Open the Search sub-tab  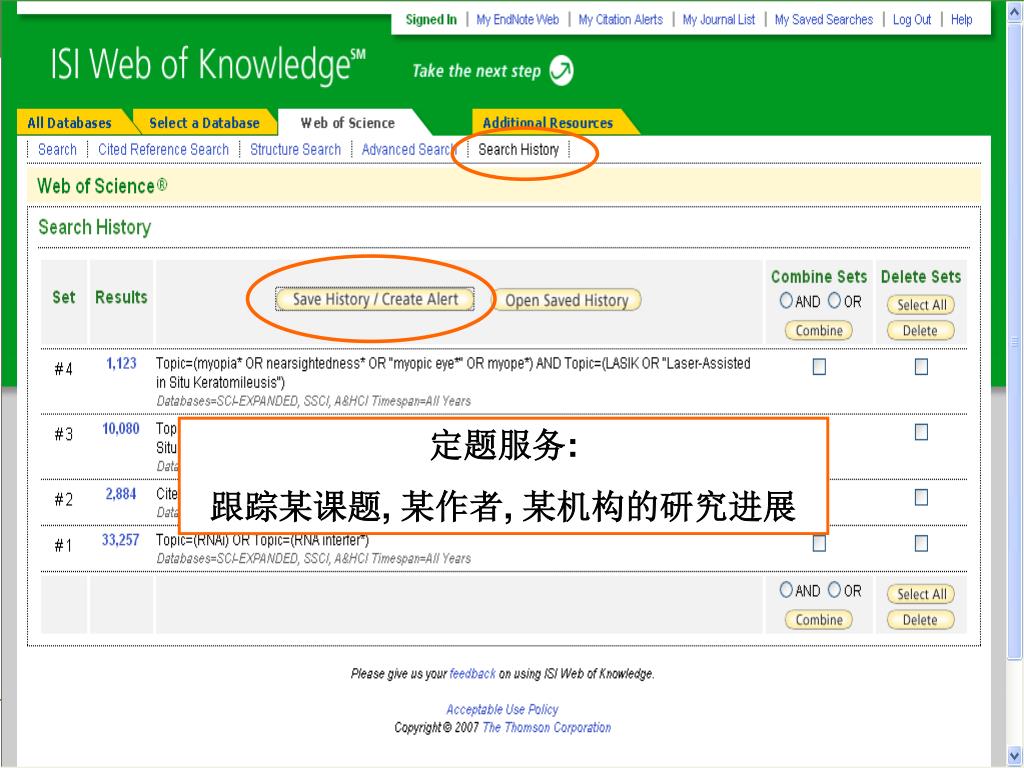[x=57, y=150]
